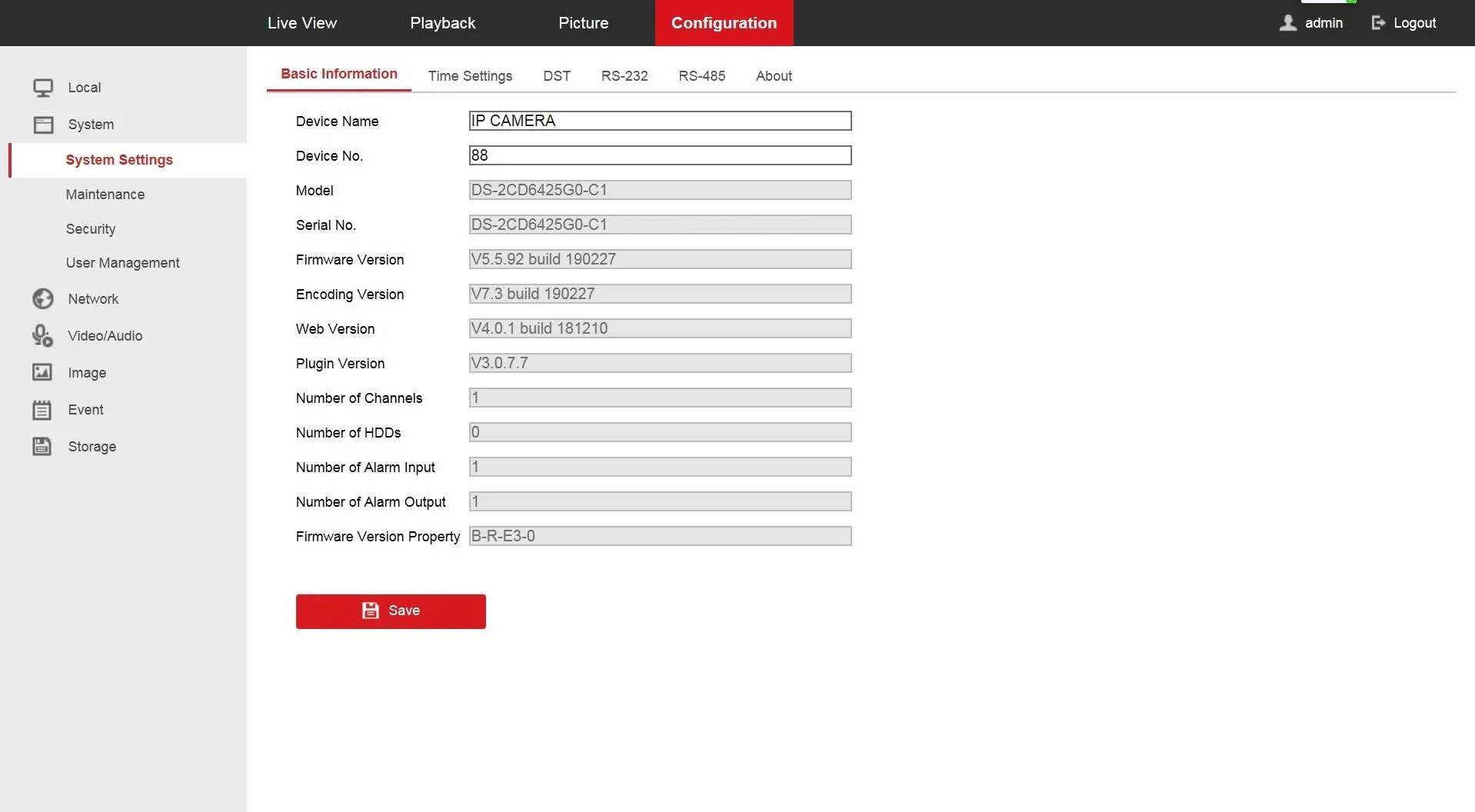This screenshot has width=1475, height=812.
Task: Click the Image picture icon
Action: tap(42, 372)
